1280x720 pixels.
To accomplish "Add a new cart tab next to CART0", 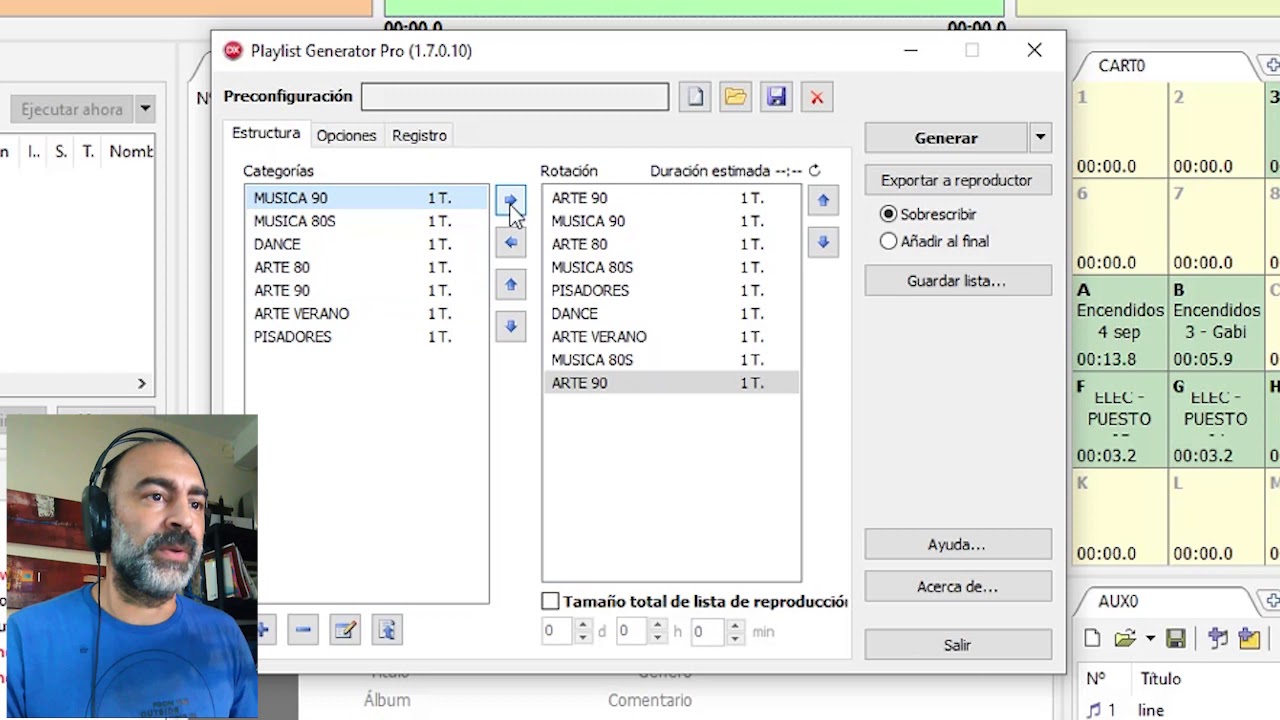I will point(1272,65).
